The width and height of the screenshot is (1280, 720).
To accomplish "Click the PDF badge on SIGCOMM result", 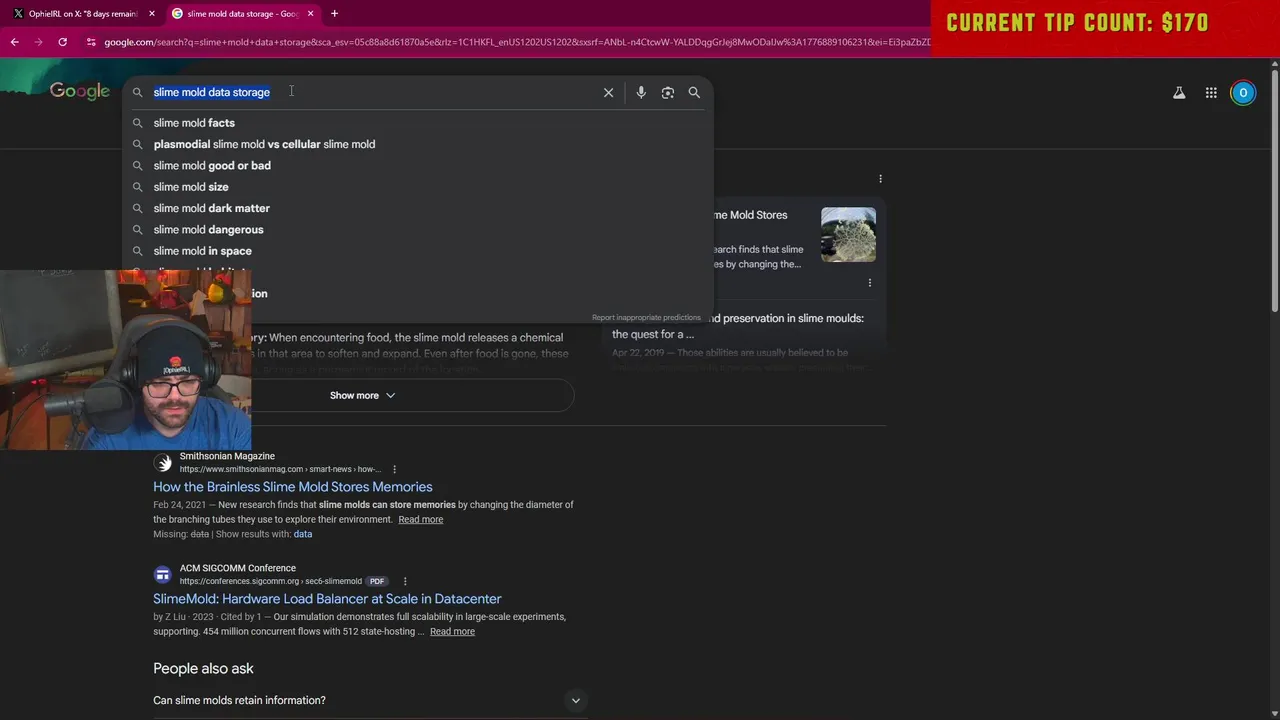I will pyautogui.click(x=377, y=581).
